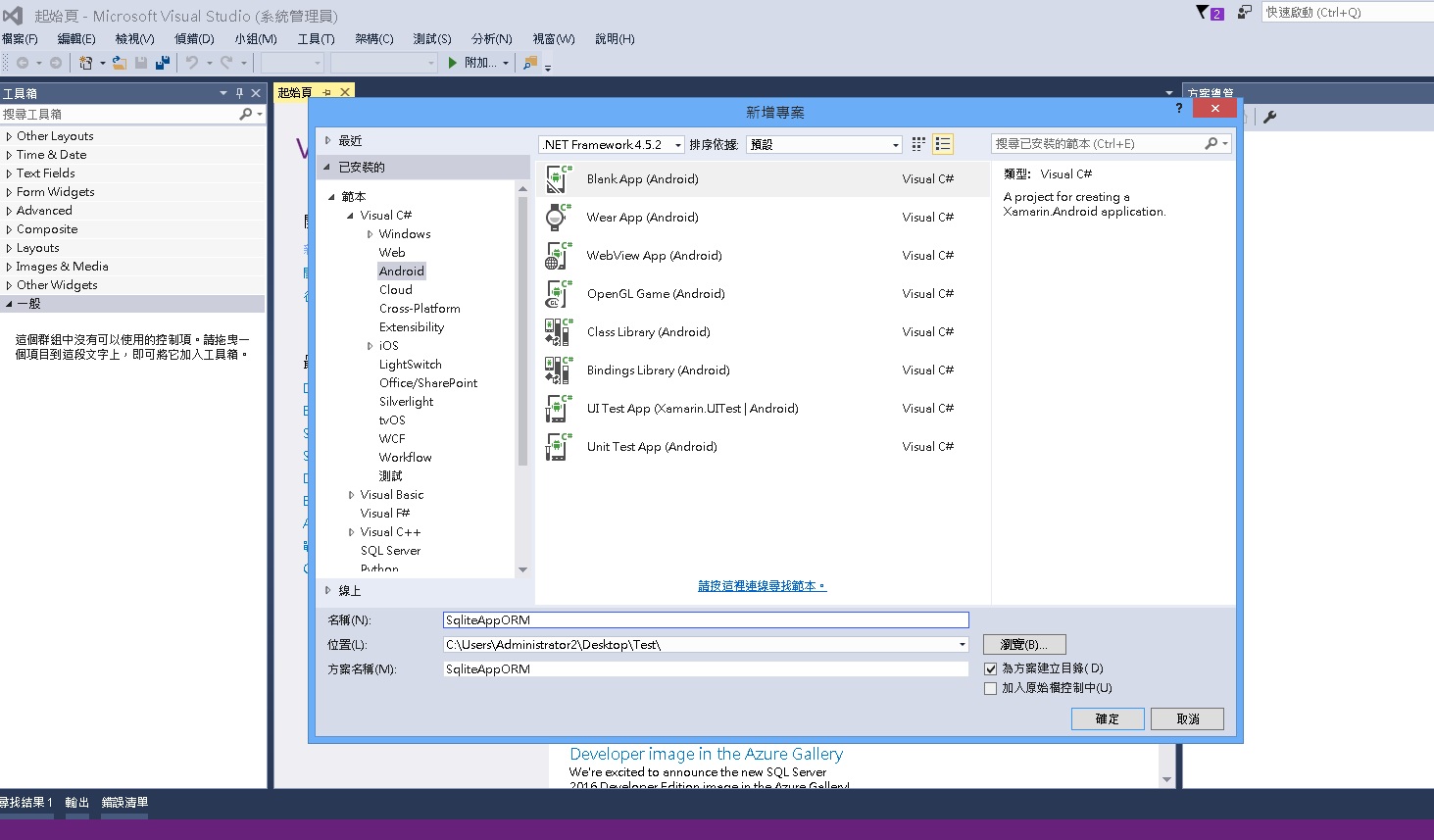
Task: Switch template list to medium icons view
Action: (943, 144)
